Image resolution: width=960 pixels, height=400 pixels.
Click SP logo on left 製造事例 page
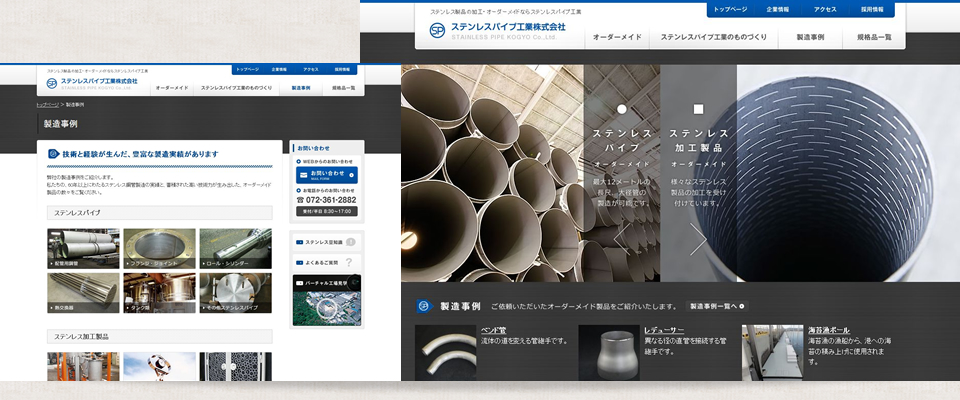point(51,83)
